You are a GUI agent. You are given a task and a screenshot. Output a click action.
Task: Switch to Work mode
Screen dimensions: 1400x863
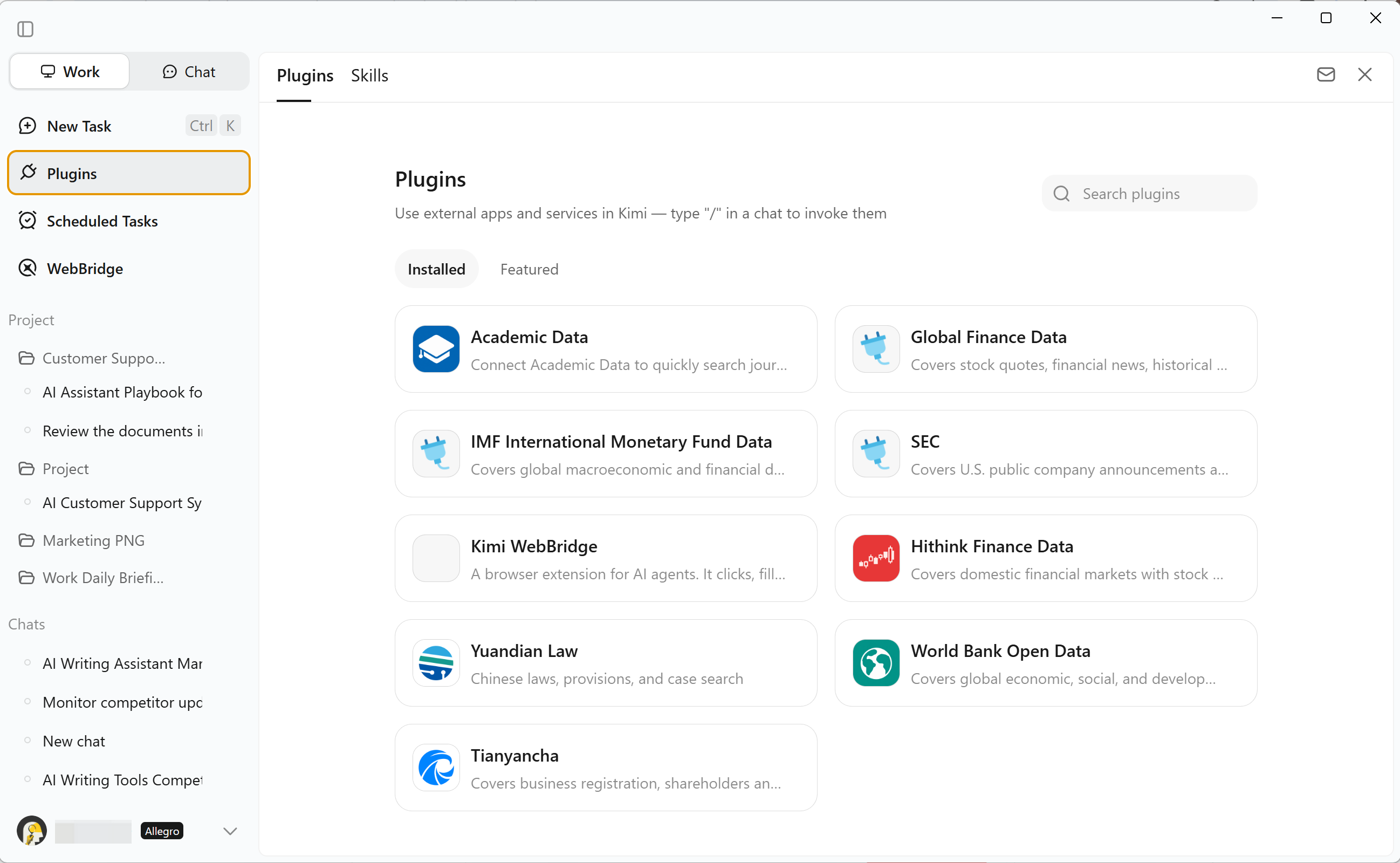(70, 71)
